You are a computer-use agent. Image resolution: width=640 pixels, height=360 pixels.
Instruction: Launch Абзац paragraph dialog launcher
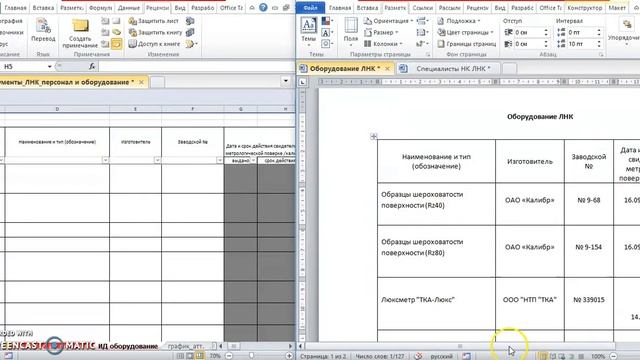click(x=601, y=54)
